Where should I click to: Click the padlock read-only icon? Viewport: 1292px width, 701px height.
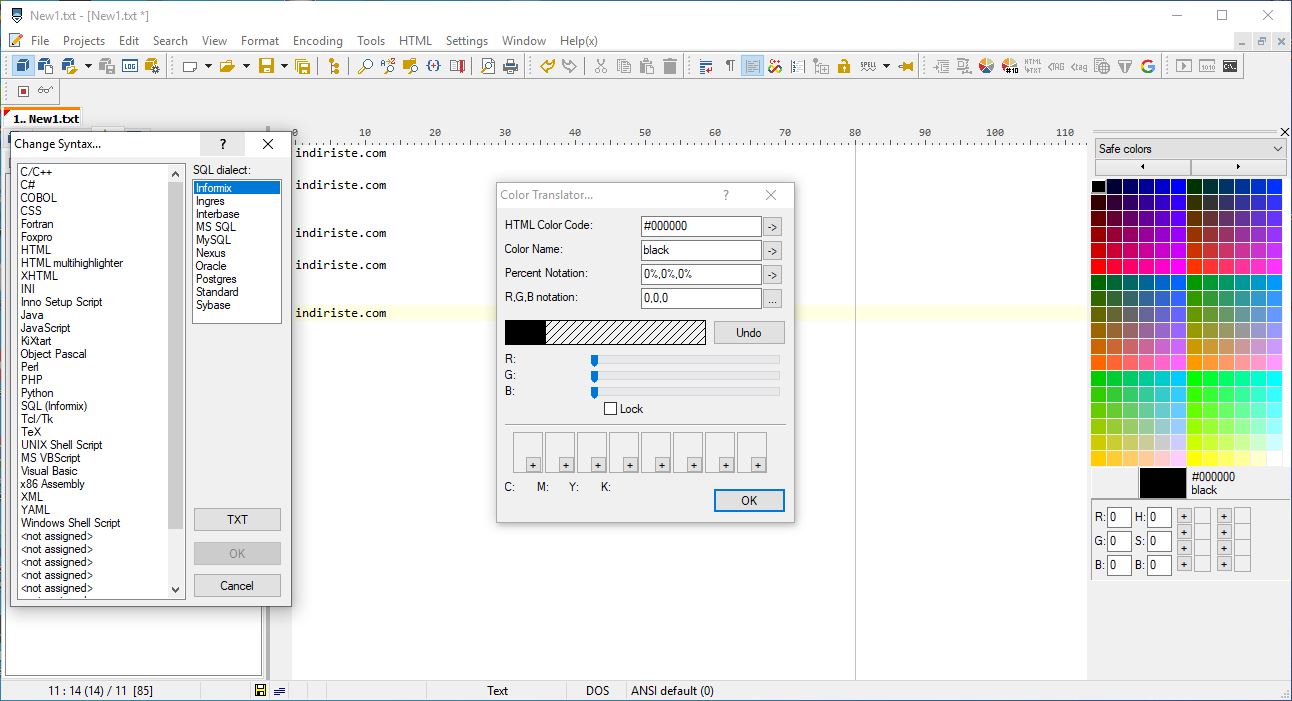[x=844, y=66]
